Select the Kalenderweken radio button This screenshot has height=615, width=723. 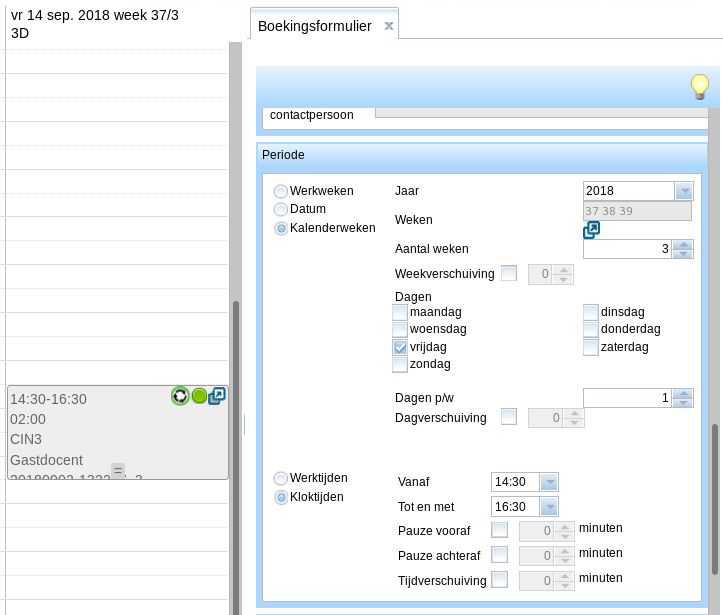(280, 228)
